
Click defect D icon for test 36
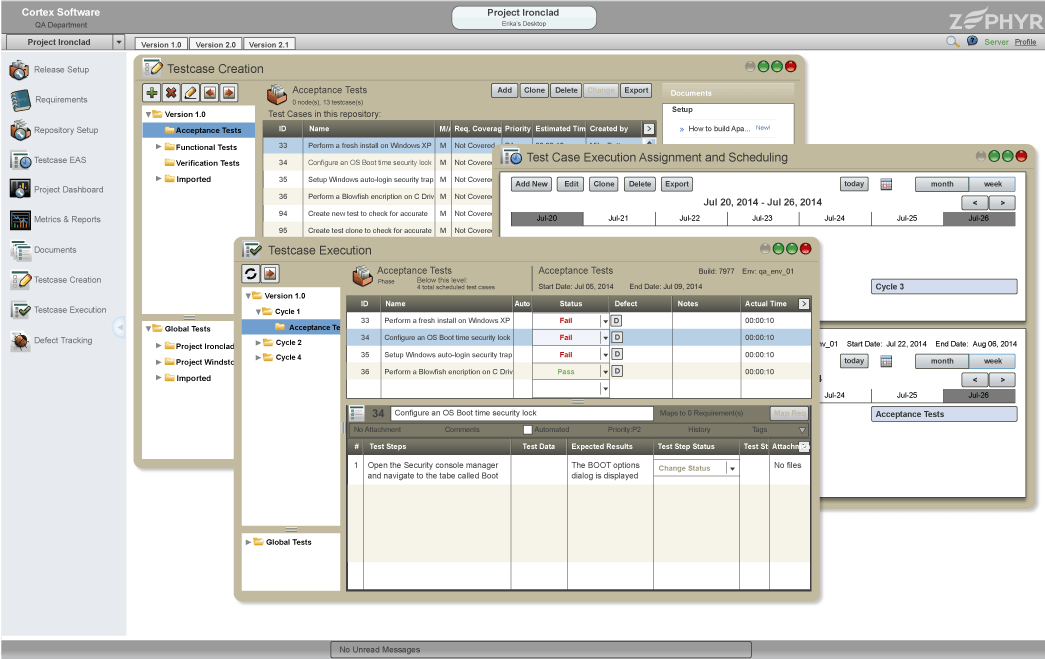point(617,371)
